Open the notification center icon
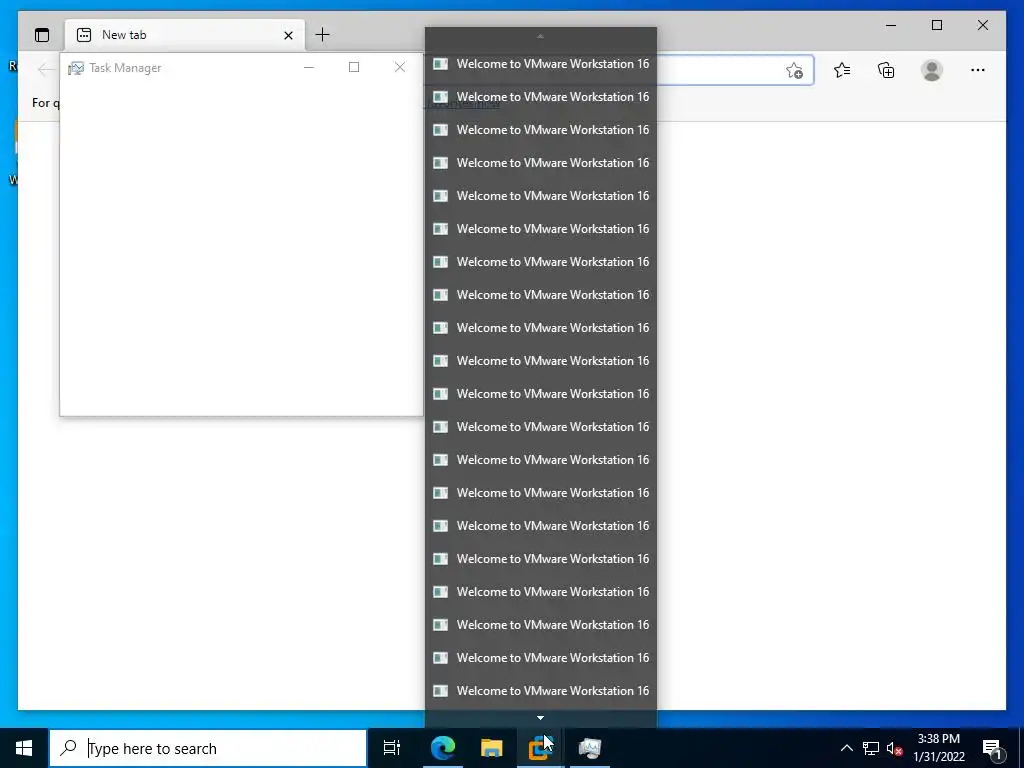The height and width of the screenshot is (768, 1024). tap(993, 748)
